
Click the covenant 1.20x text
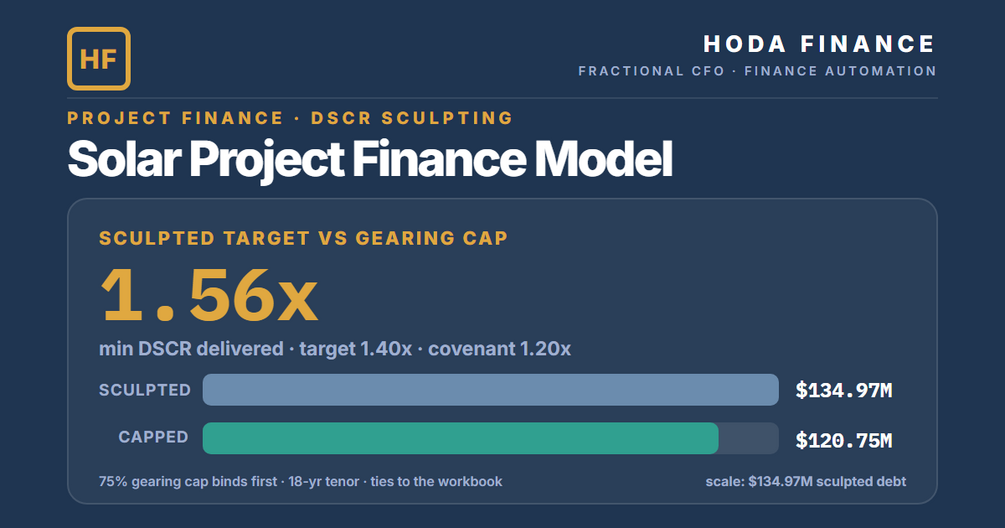pos(499,349)
